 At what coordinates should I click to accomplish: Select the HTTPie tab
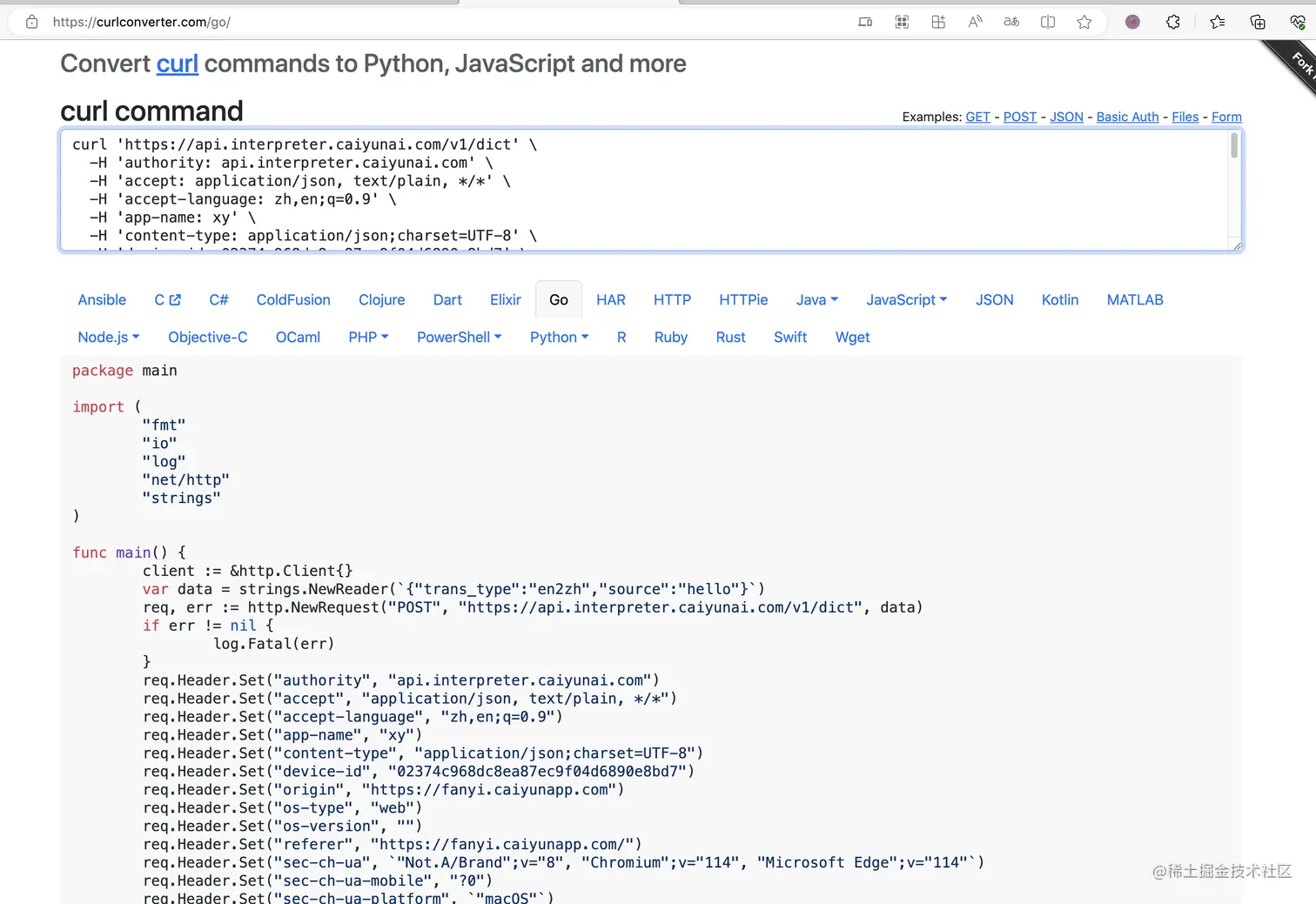(x=742, y=299)
